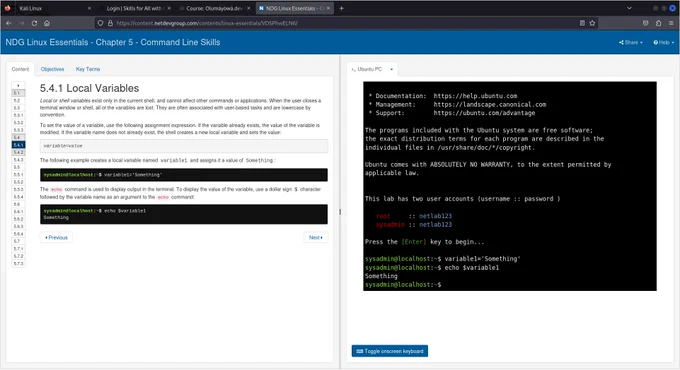Screen dimensions: 680x370
Task: Toggle onscreen keyboard button
Action: click(x=389, y=351)
